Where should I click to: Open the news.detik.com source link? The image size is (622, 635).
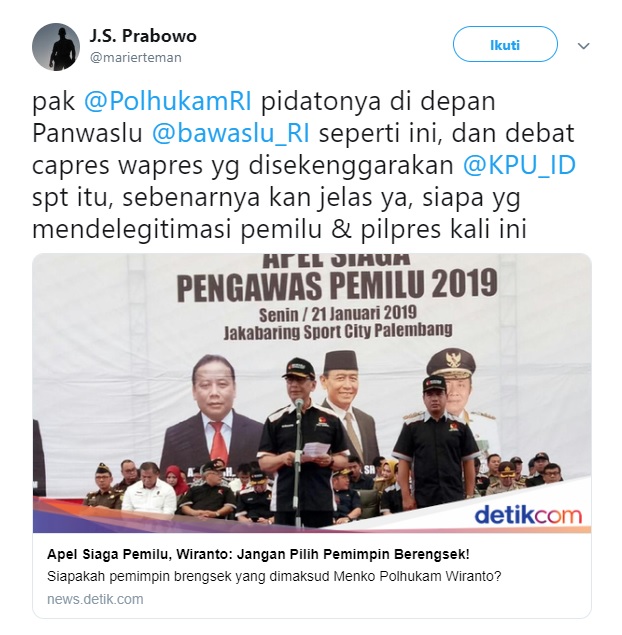coord(95,599)
